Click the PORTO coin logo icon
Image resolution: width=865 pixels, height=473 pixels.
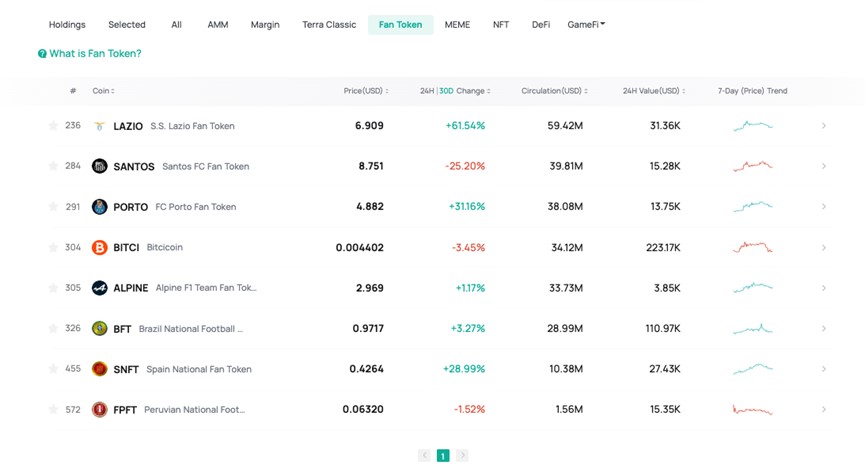click(x=99, y=206)
